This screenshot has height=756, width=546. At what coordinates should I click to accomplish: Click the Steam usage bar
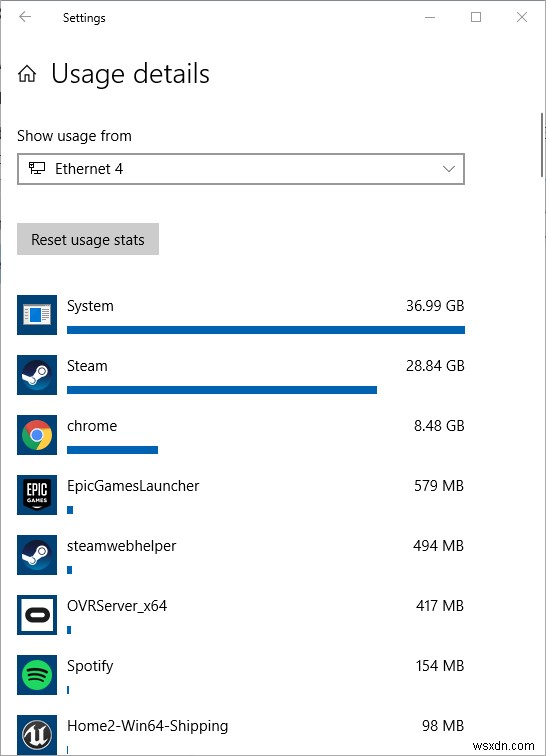[222, 390]
